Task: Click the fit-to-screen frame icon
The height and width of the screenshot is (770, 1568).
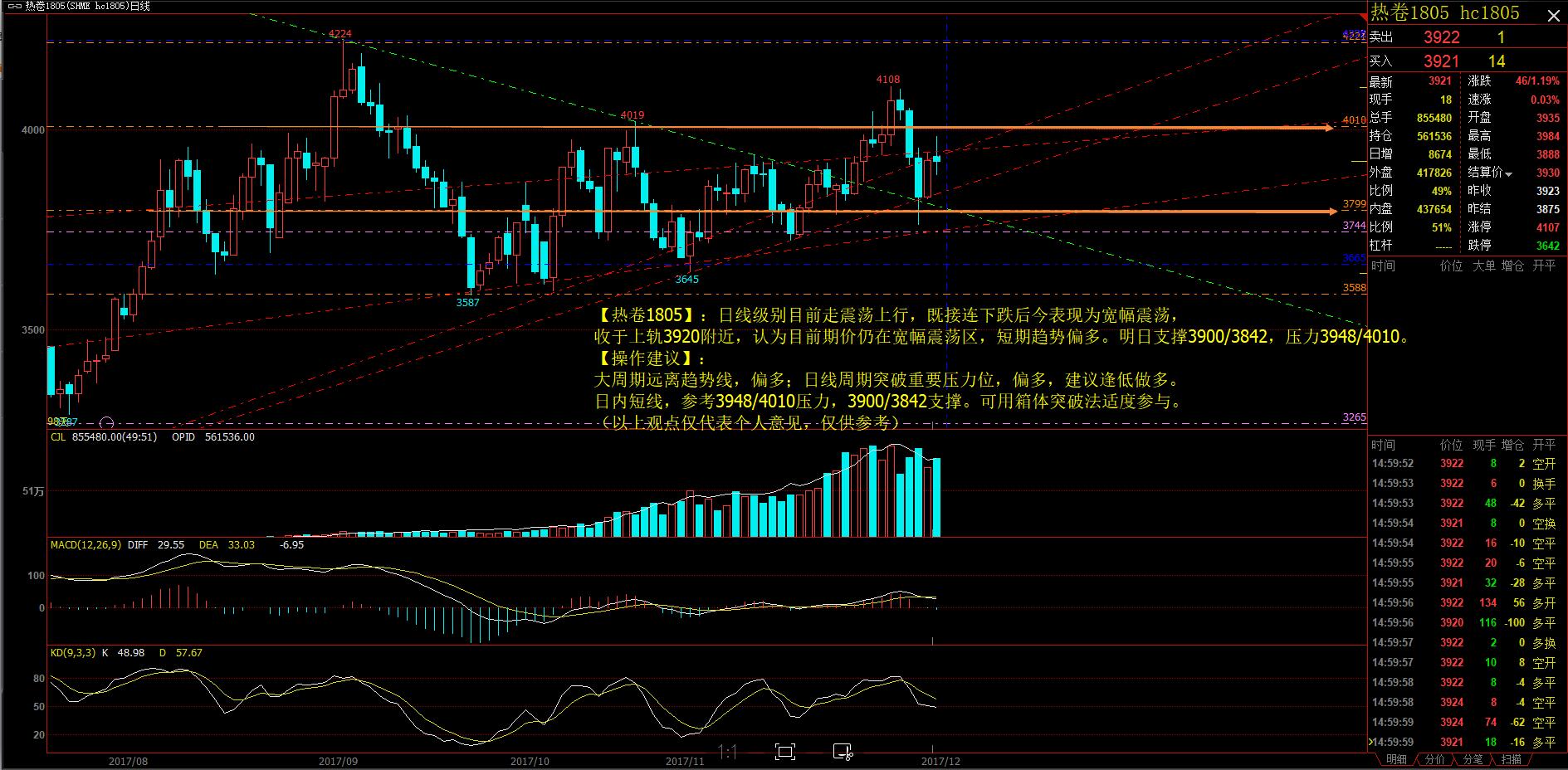Action: point(784,753)
